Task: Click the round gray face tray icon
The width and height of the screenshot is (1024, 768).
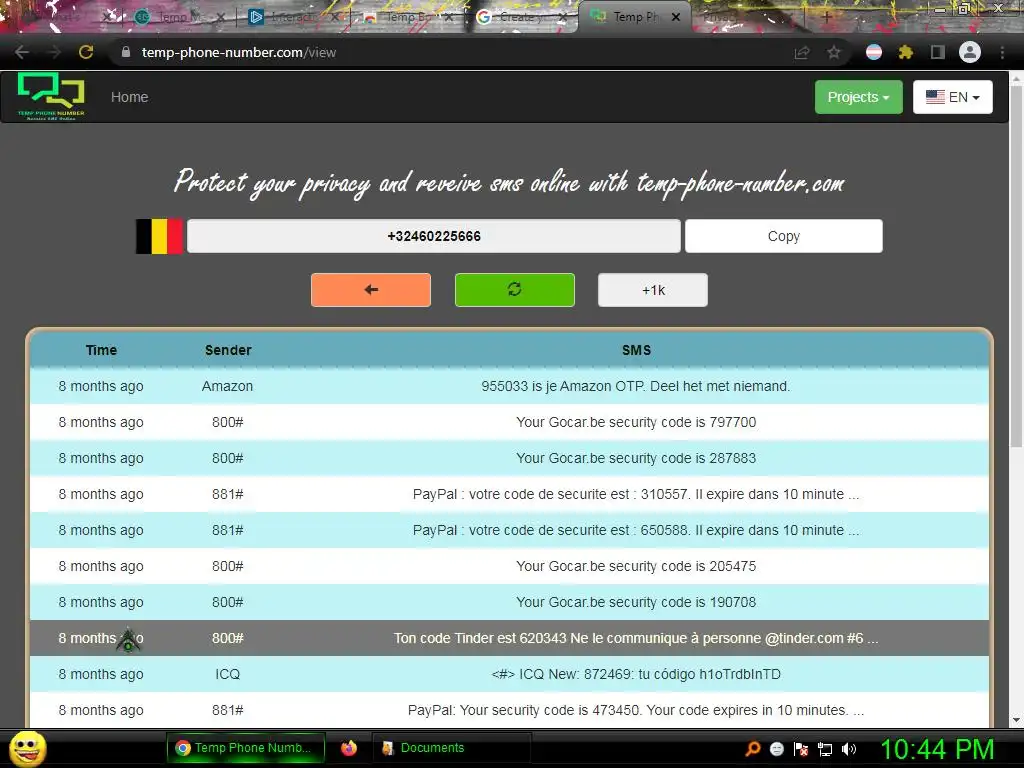Action: pos(776,748)
